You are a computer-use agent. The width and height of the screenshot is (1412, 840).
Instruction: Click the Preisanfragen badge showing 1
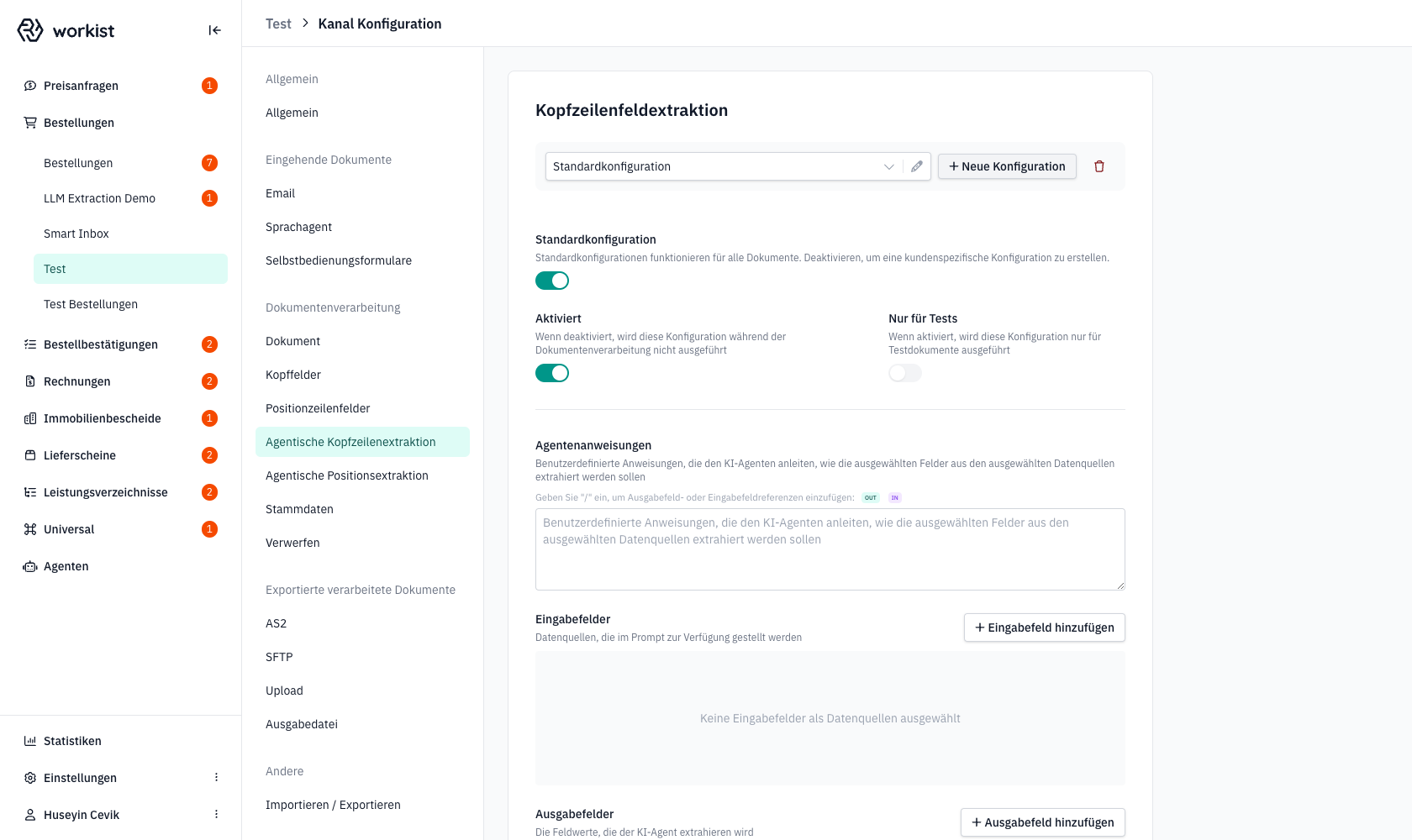(210, 86)
